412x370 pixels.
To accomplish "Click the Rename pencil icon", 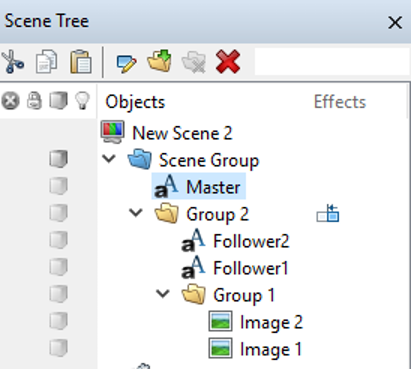I will (126, 64).
